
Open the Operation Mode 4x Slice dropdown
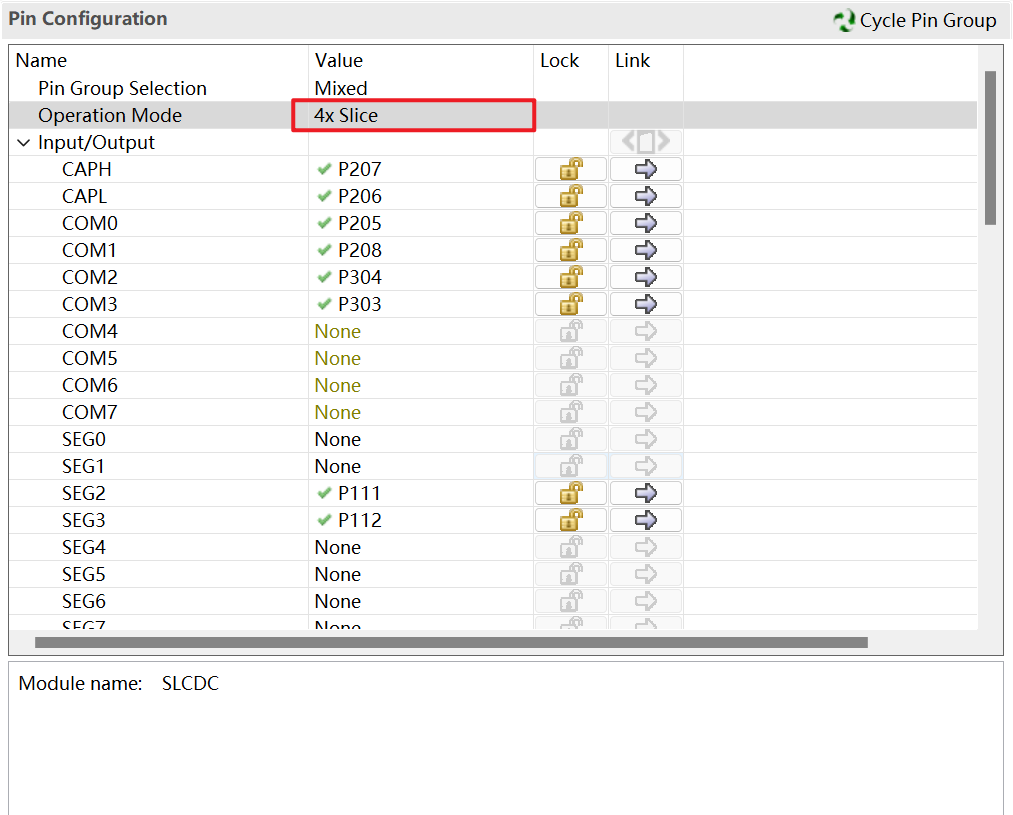coord(413,116)
